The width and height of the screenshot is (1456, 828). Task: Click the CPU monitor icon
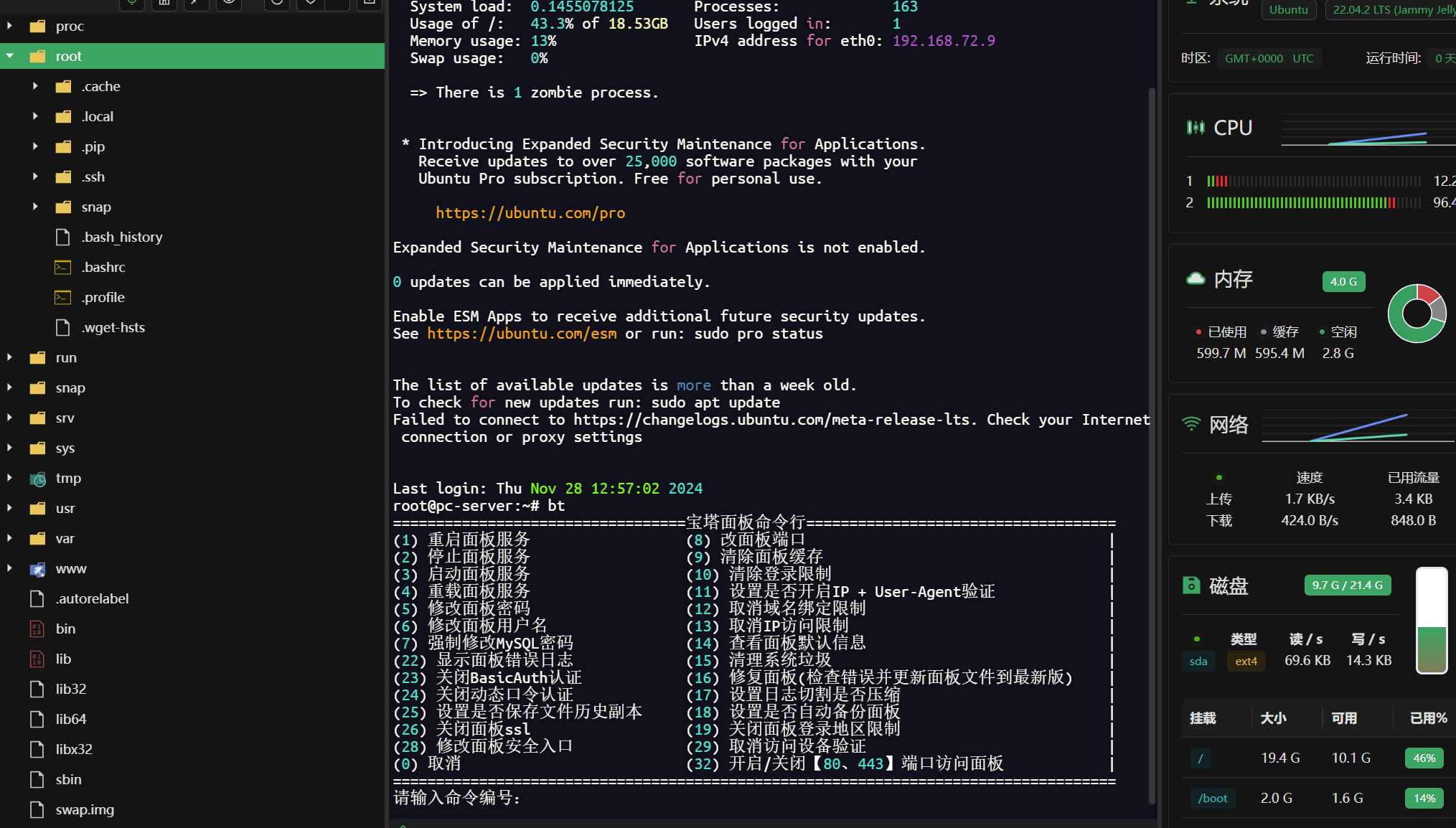pyautogui.click(x=1195, y=128)
